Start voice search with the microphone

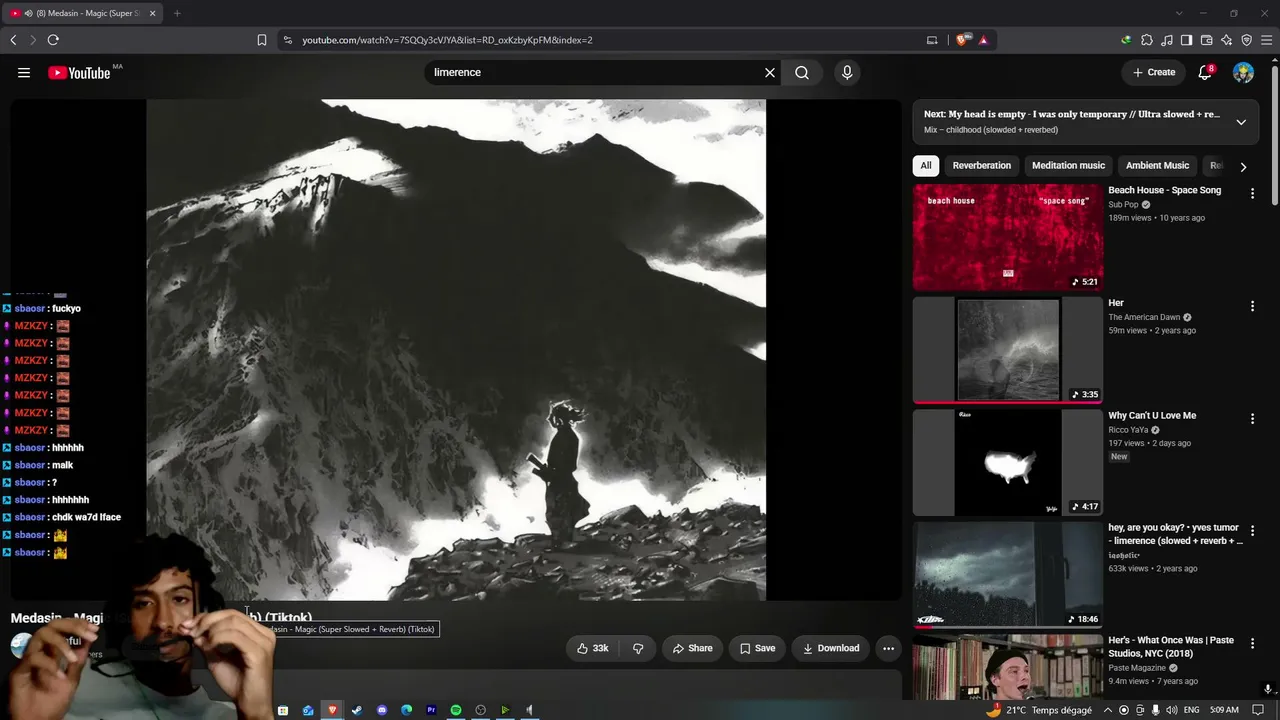(847, 72)
